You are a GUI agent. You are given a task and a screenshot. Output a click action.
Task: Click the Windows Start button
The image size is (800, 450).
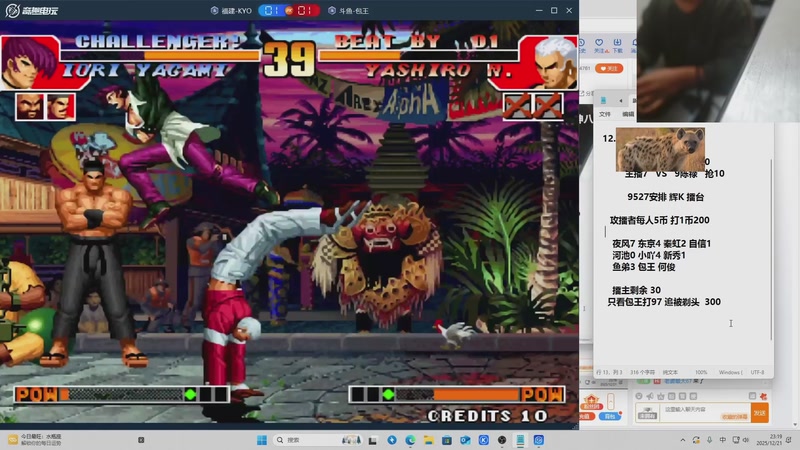pyautogui.click(x=262, y=440)
